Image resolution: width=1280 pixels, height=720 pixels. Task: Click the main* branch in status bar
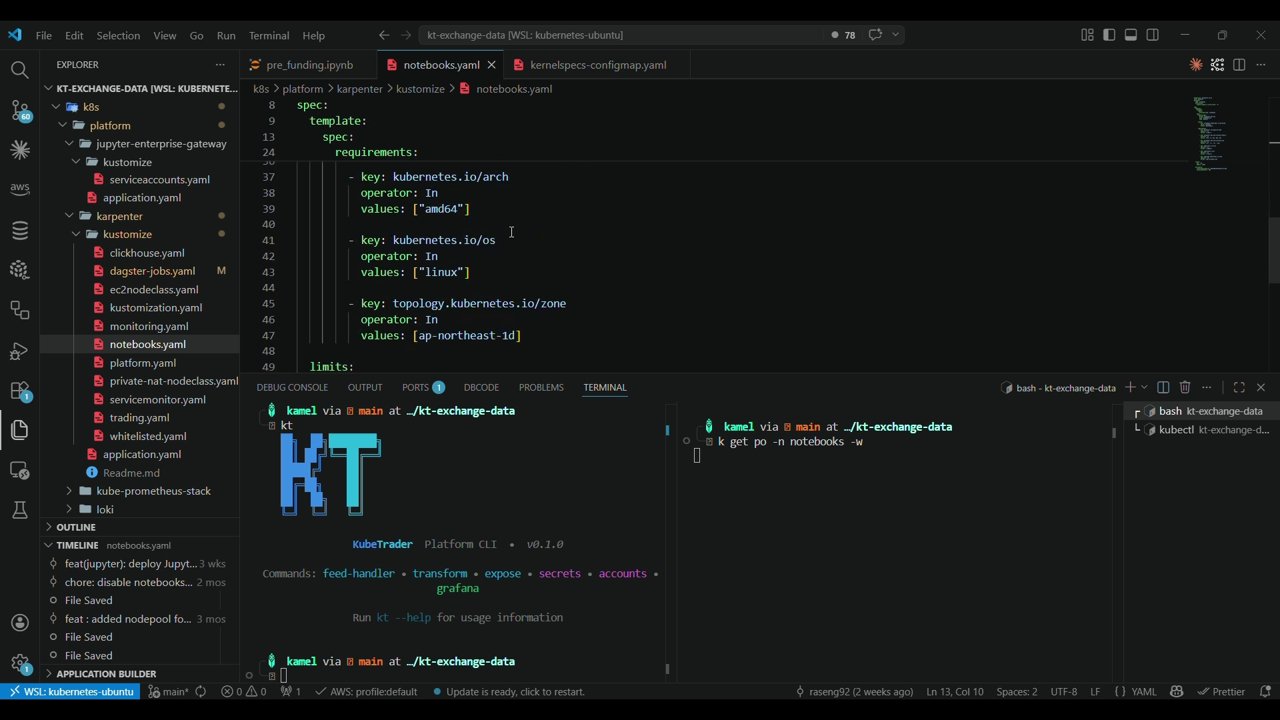[168, 692]
